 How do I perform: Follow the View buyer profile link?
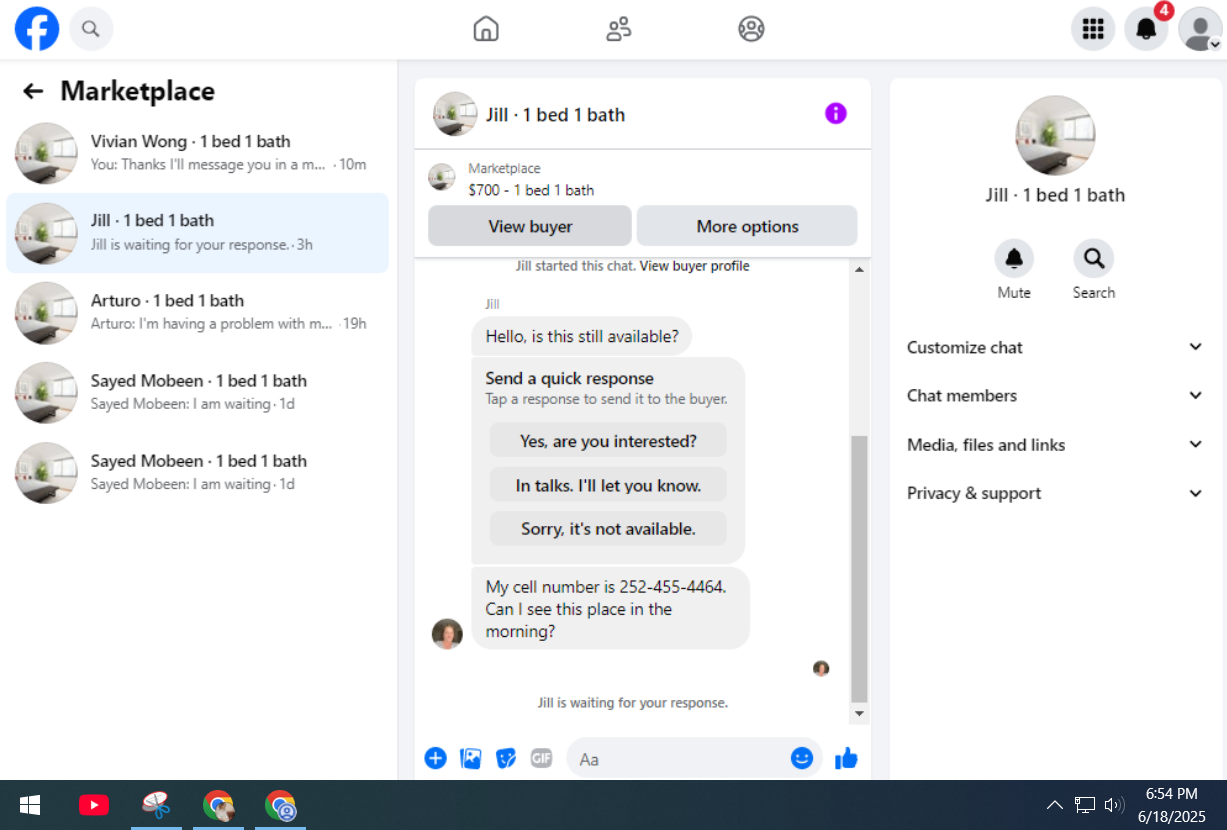pyautogui.click(x=694, y=266)
